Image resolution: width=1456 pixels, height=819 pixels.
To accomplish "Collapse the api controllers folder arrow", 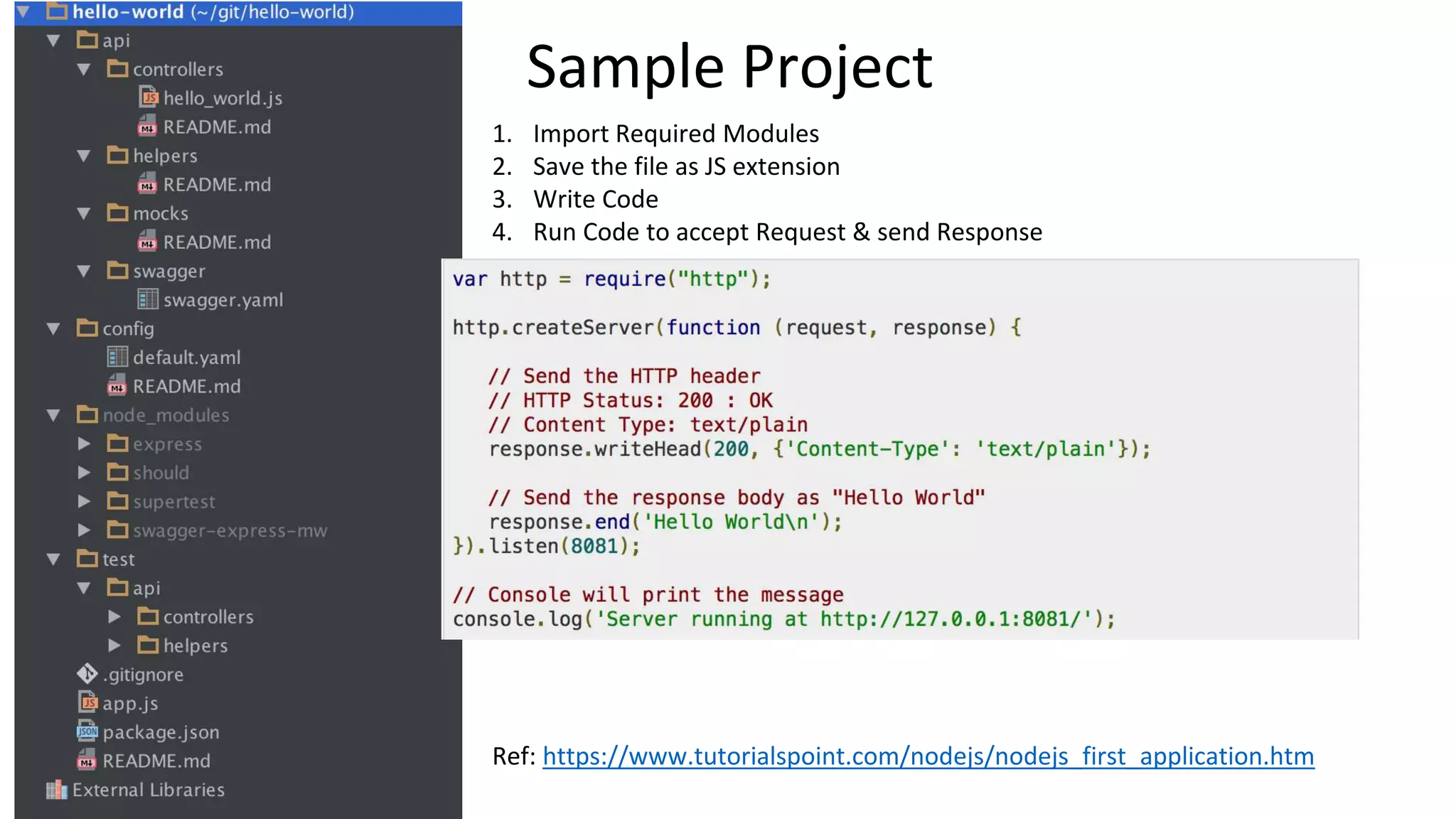I will [x=84, y=70].
